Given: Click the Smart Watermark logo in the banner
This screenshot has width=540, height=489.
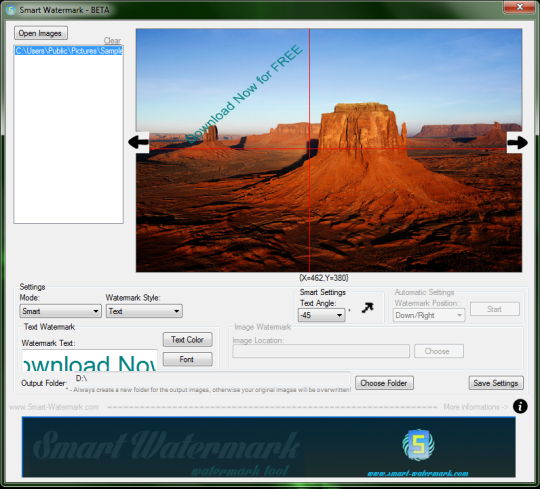Looking at the screenshot, I should pos(418,445).
